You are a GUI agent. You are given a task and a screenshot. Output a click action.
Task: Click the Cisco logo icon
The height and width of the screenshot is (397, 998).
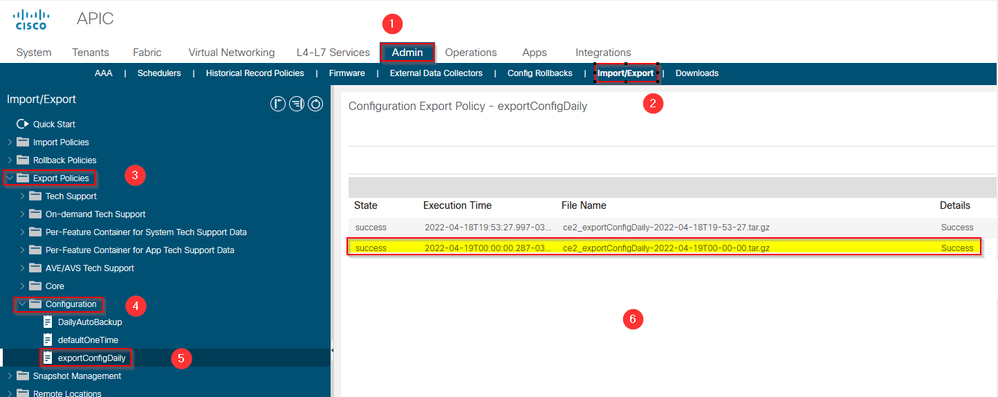[31, 19]
